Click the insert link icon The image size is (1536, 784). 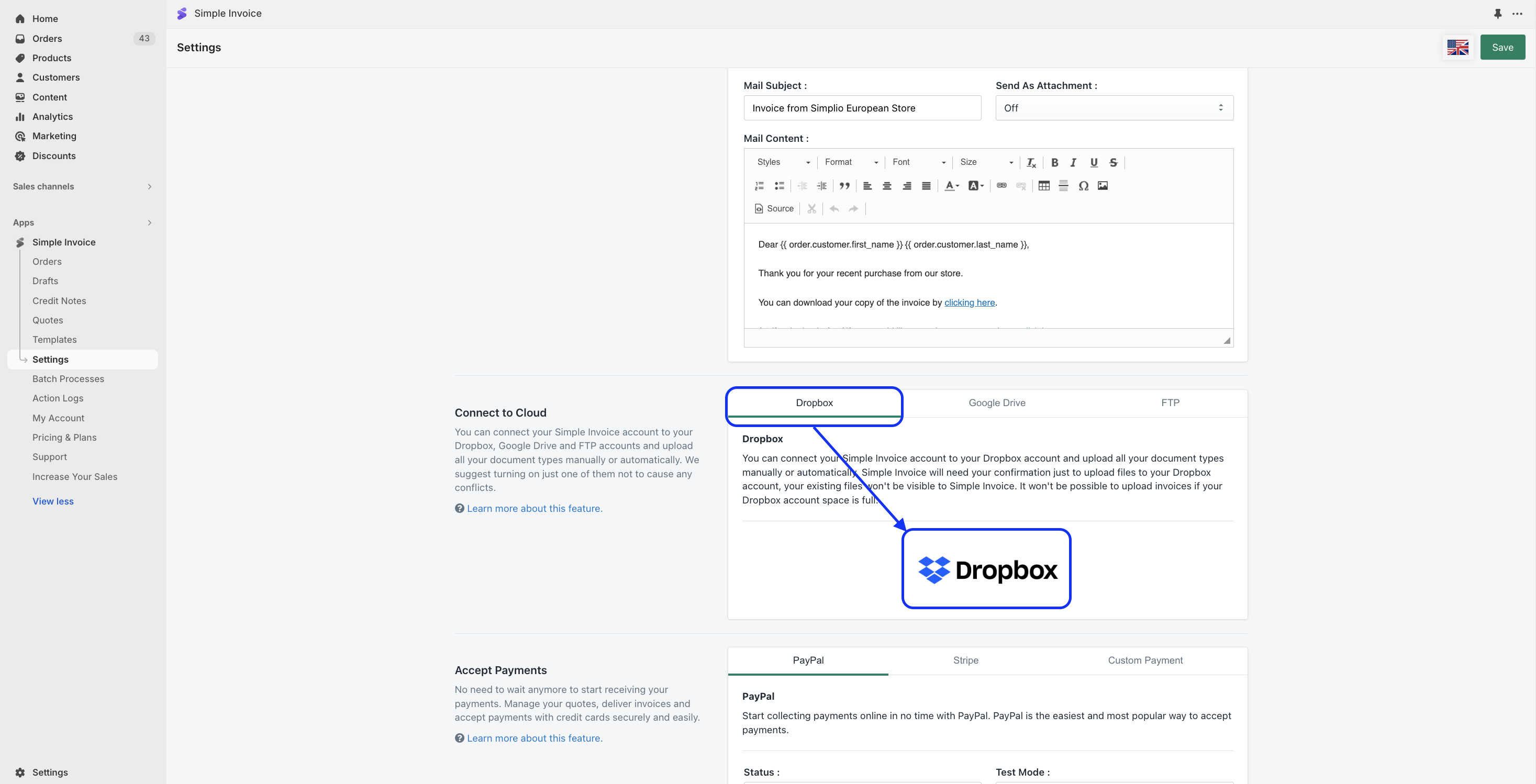tap(1001, 185)
